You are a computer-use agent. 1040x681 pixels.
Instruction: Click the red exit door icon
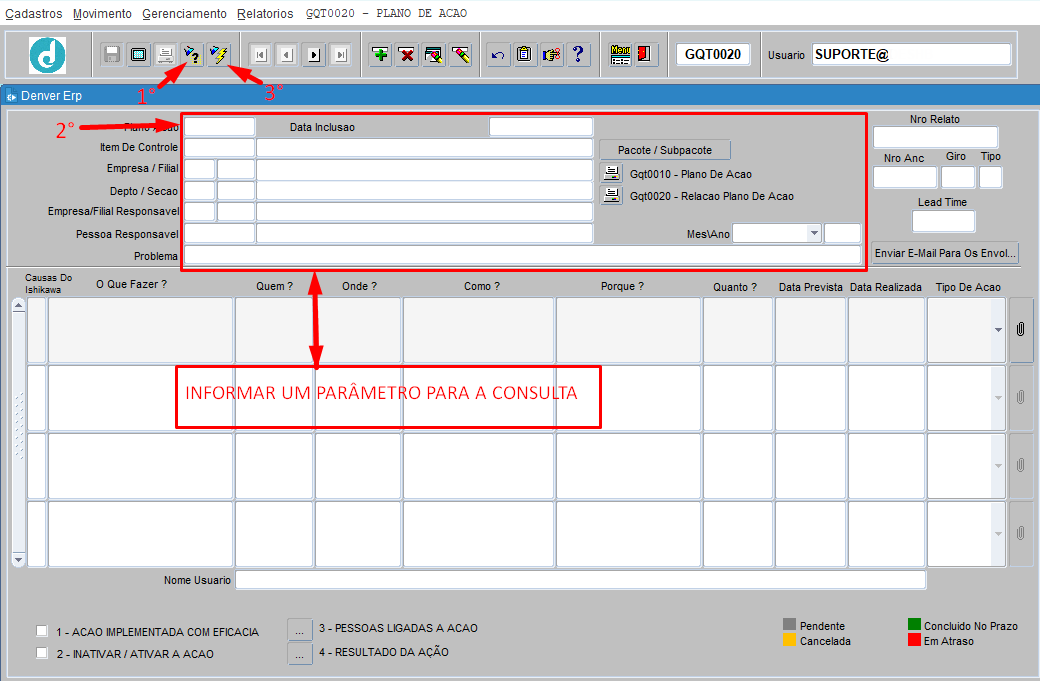tap(645, 54)
